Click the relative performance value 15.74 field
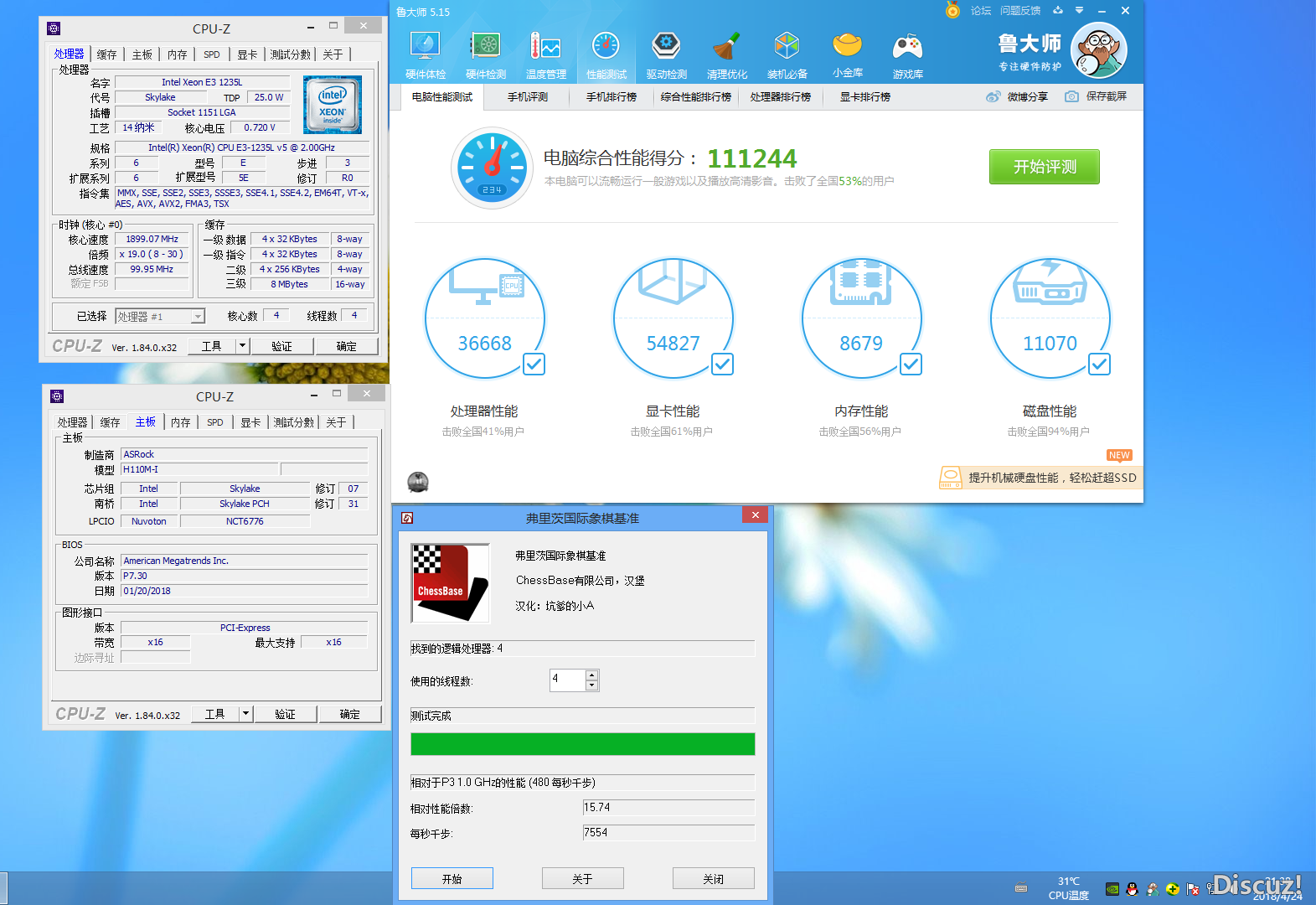Screen dimensions: 1316x905 pos(668,808)
